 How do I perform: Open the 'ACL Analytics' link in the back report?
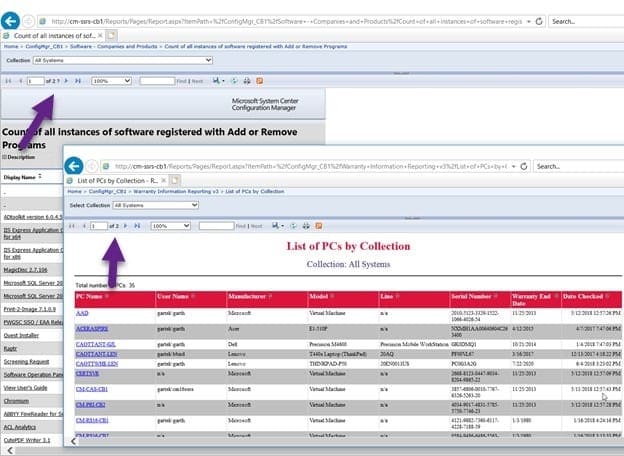[20, 427]
